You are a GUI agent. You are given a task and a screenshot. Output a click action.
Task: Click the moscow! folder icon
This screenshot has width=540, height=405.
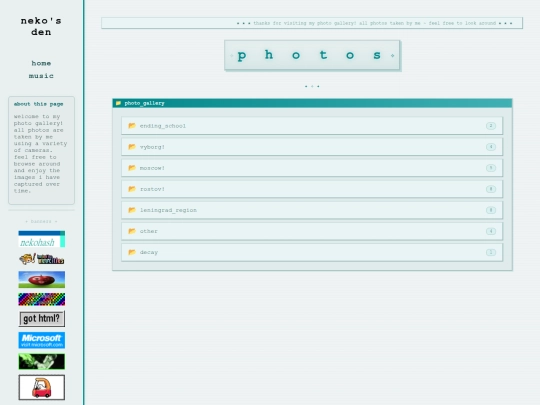point(132,168)
